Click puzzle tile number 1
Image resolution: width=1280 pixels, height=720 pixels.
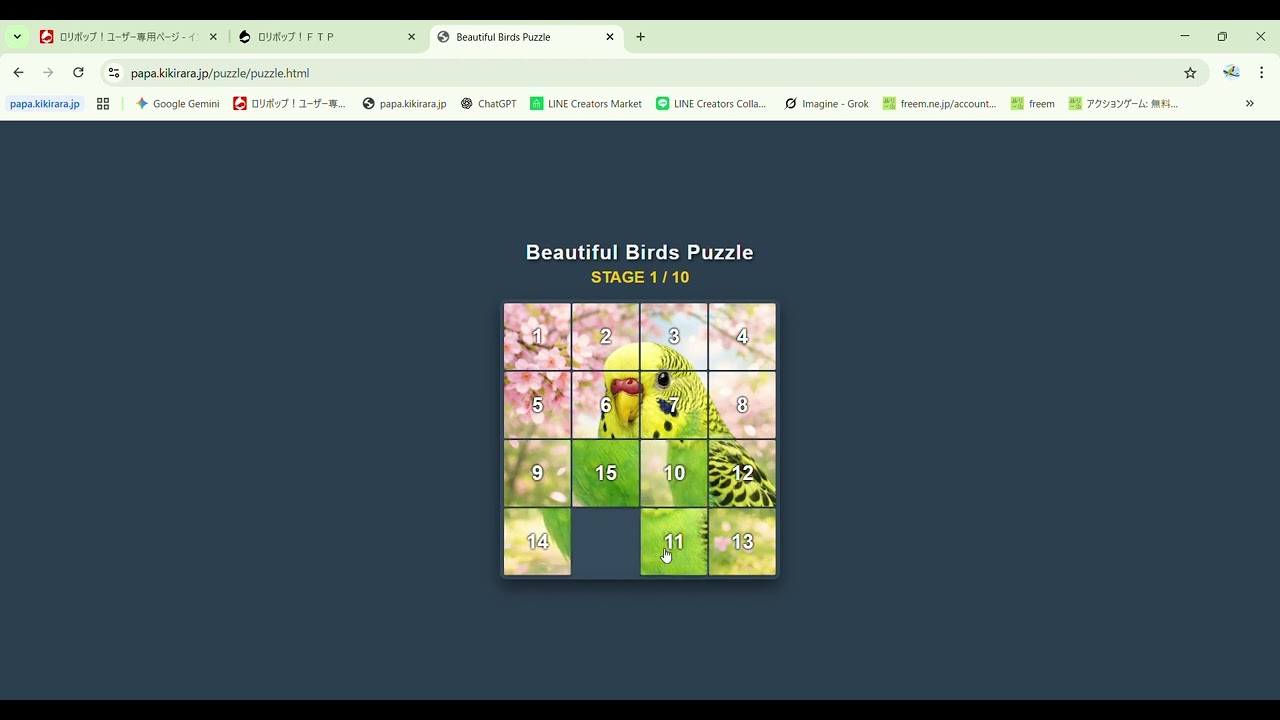(537, 337)
